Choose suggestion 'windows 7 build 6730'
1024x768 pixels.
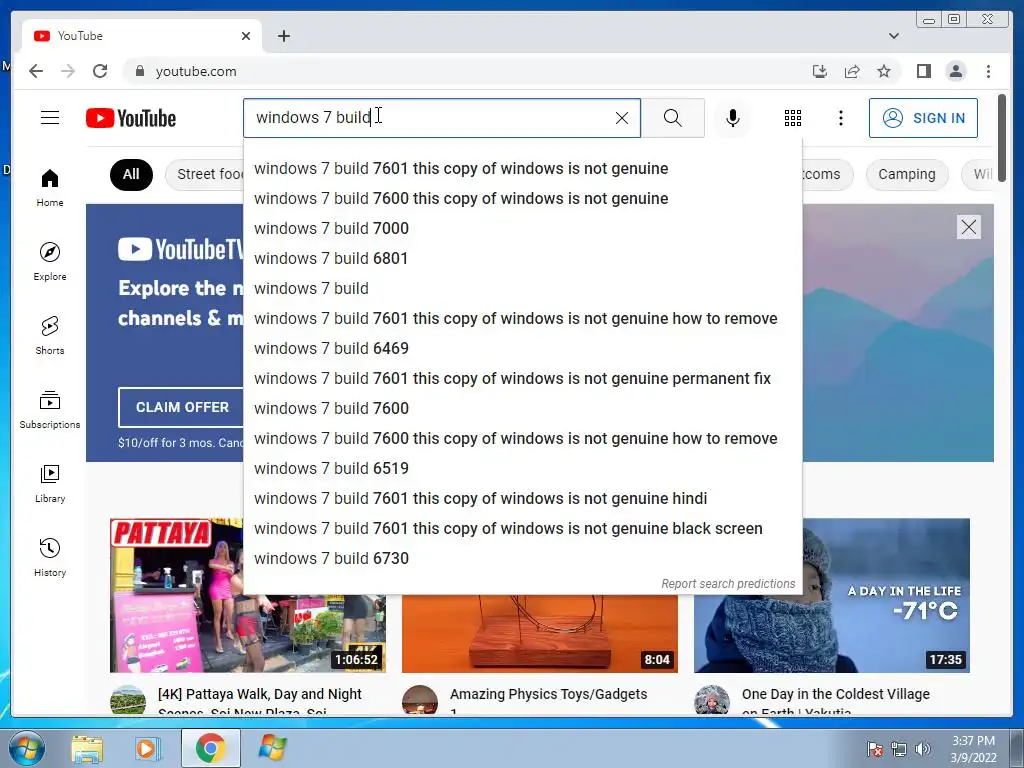click(522, 558)
